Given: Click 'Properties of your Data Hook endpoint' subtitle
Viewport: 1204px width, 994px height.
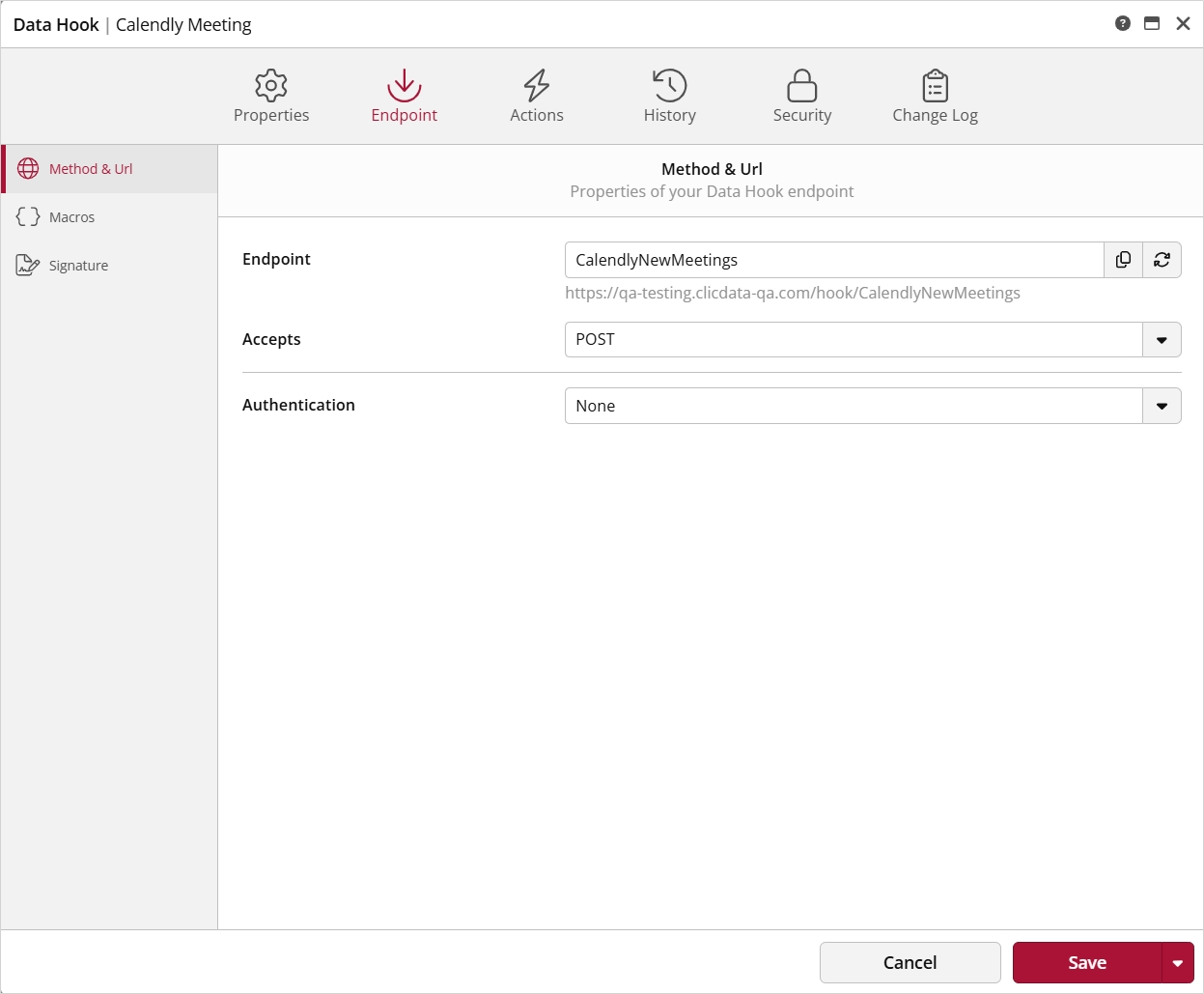Looking at the screenshot, I should 712,191.
